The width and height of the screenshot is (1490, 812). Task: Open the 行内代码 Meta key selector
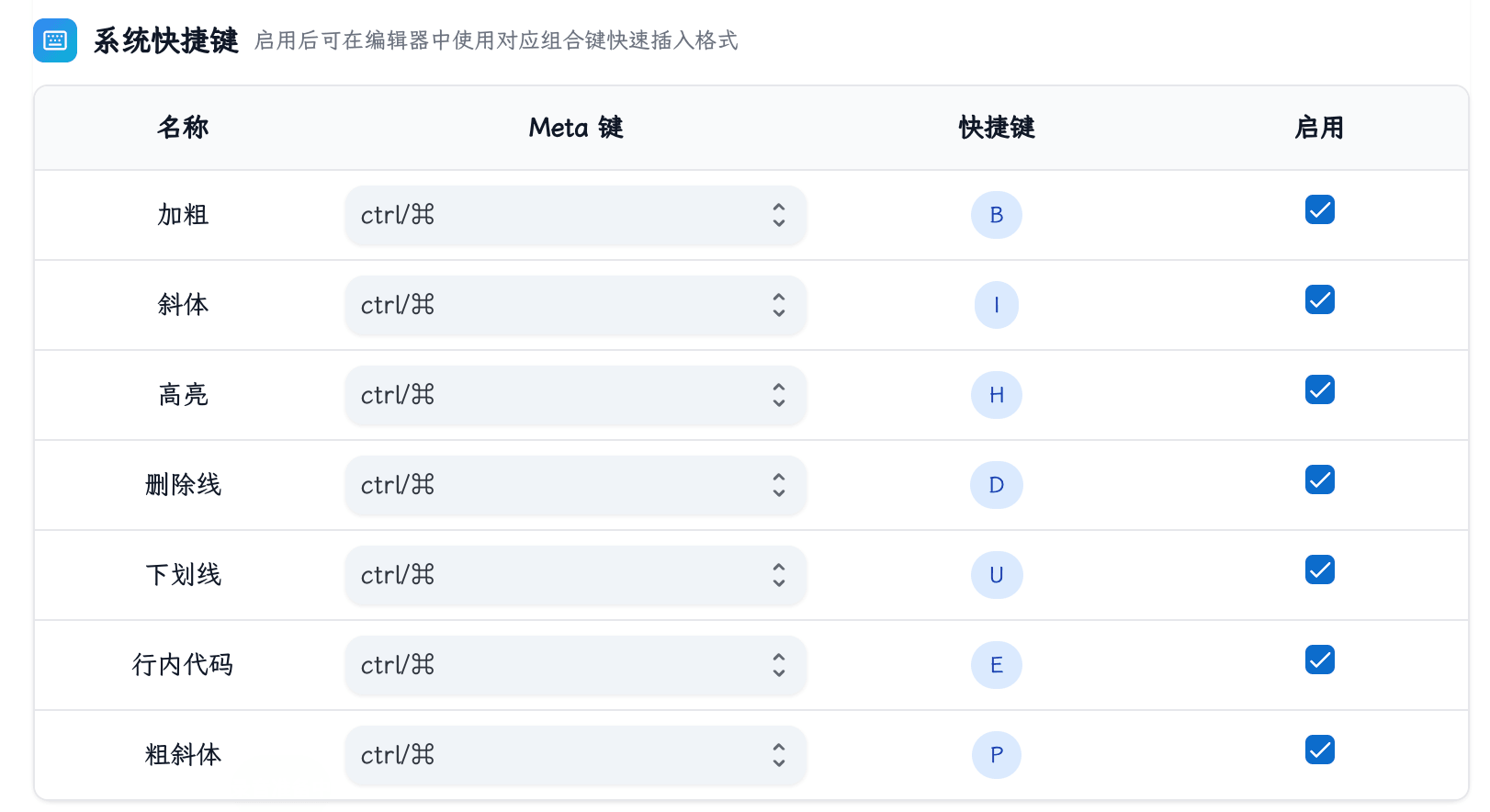pos(576,665)
